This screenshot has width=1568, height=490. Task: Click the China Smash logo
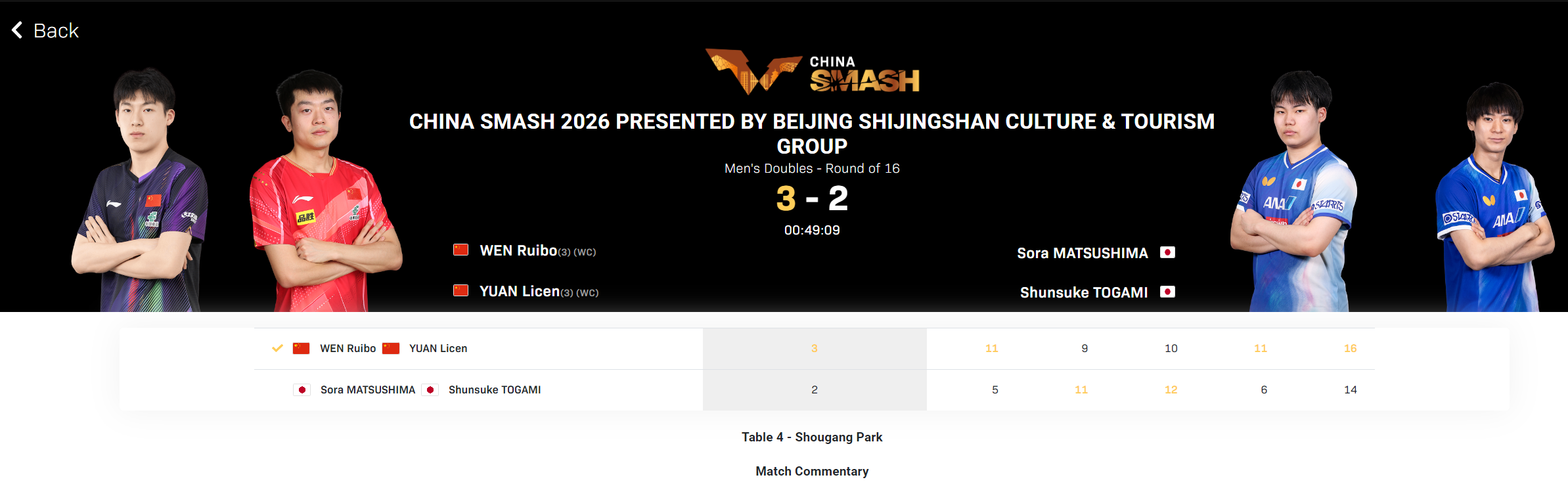812,72
